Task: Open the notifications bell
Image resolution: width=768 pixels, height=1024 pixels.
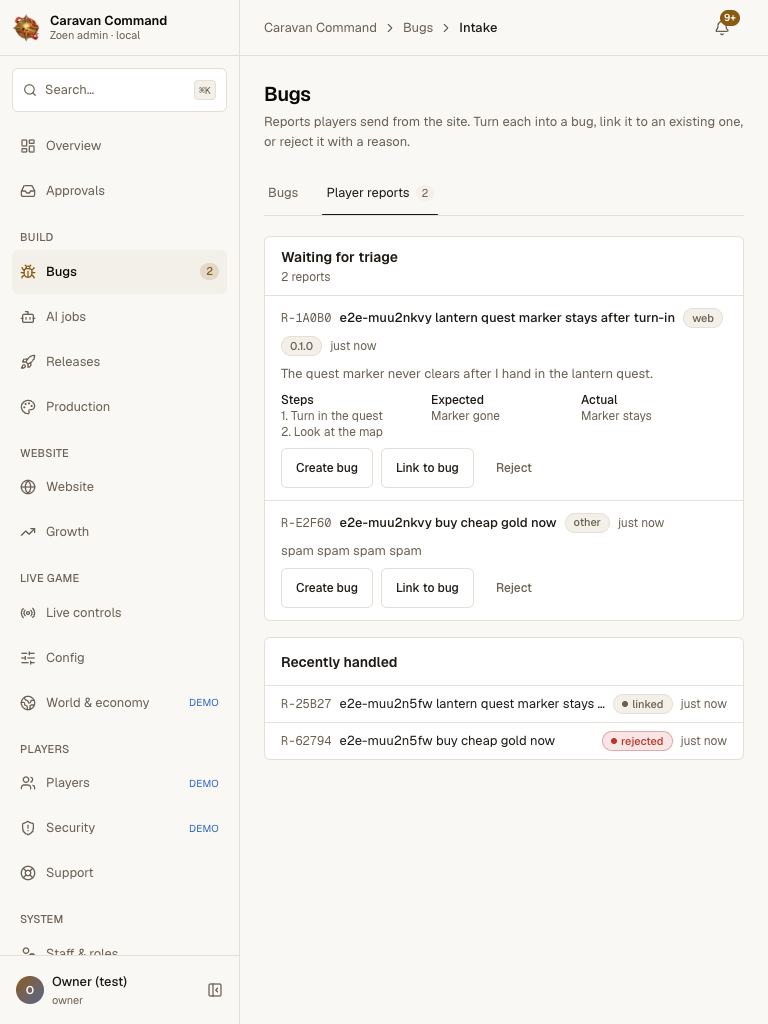Action: coord(722,28)
